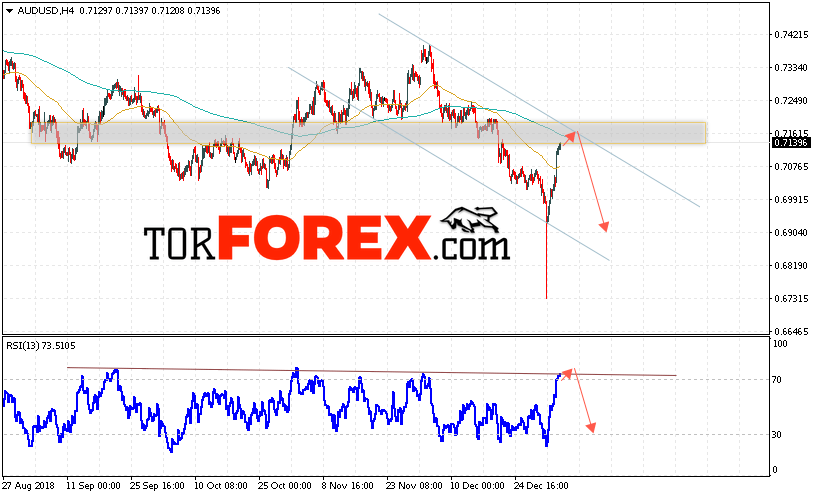The height and width of the screenshot is (497, 815).
Task: Select the 10 Oct 08:00 date label
Action: click(221, 486)
